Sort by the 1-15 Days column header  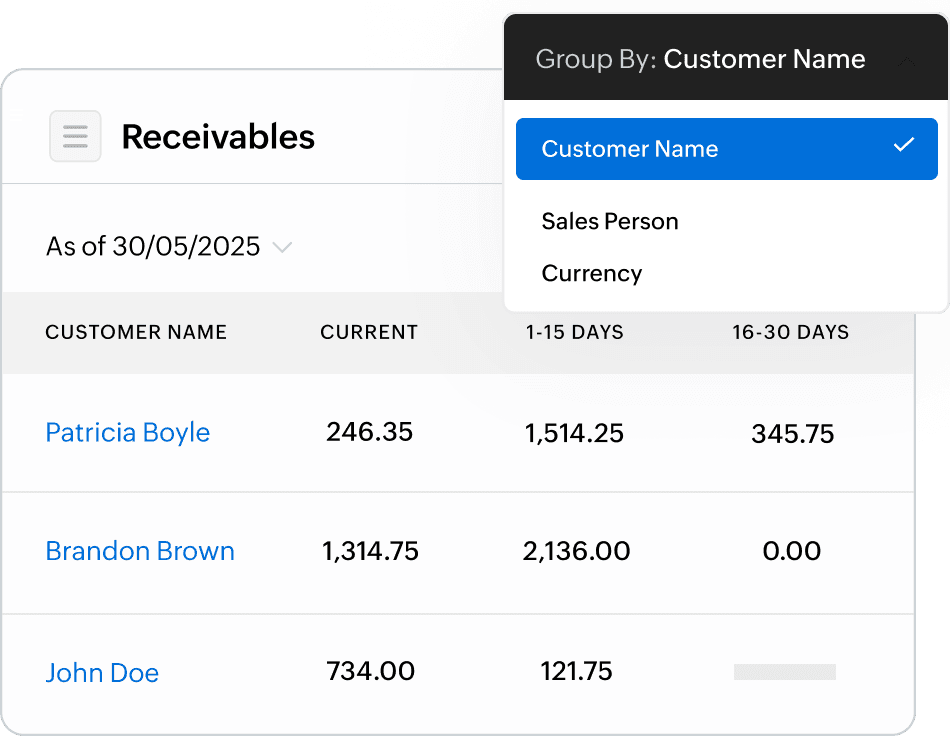[x=575, y=333]
